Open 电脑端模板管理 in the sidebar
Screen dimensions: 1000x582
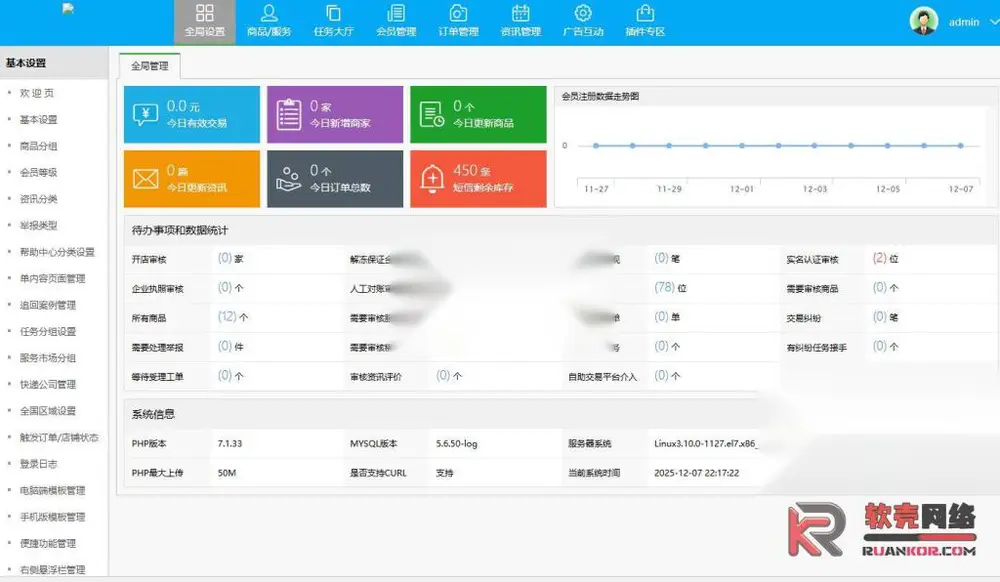click(52, 491)
